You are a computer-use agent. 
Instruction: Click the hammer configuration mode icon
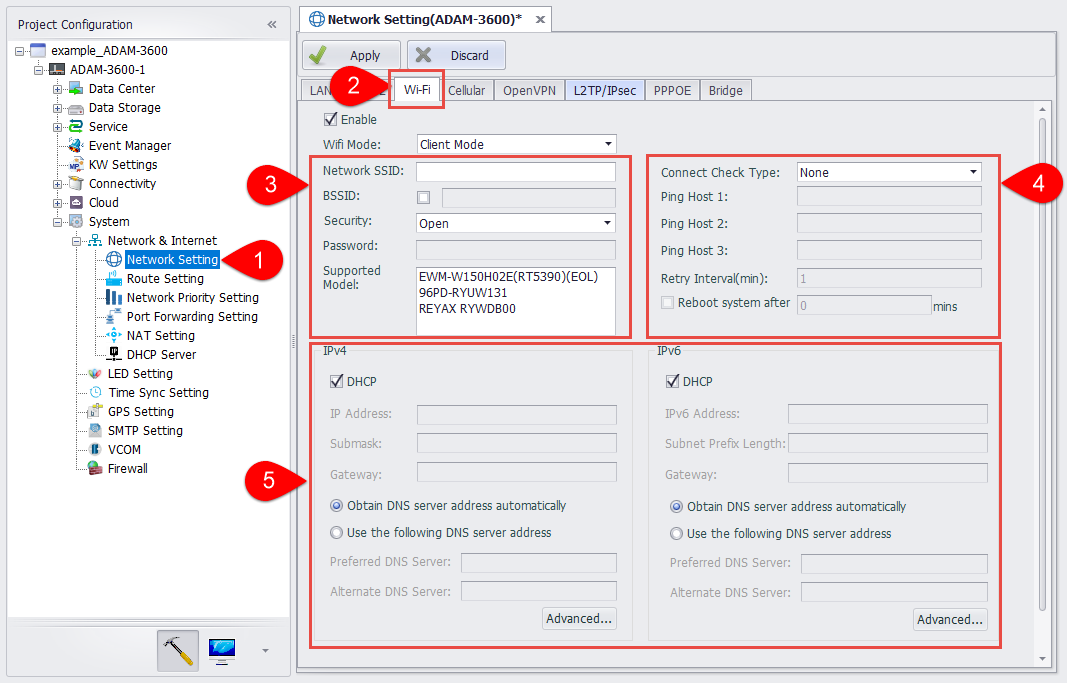(x=178, y=650)
